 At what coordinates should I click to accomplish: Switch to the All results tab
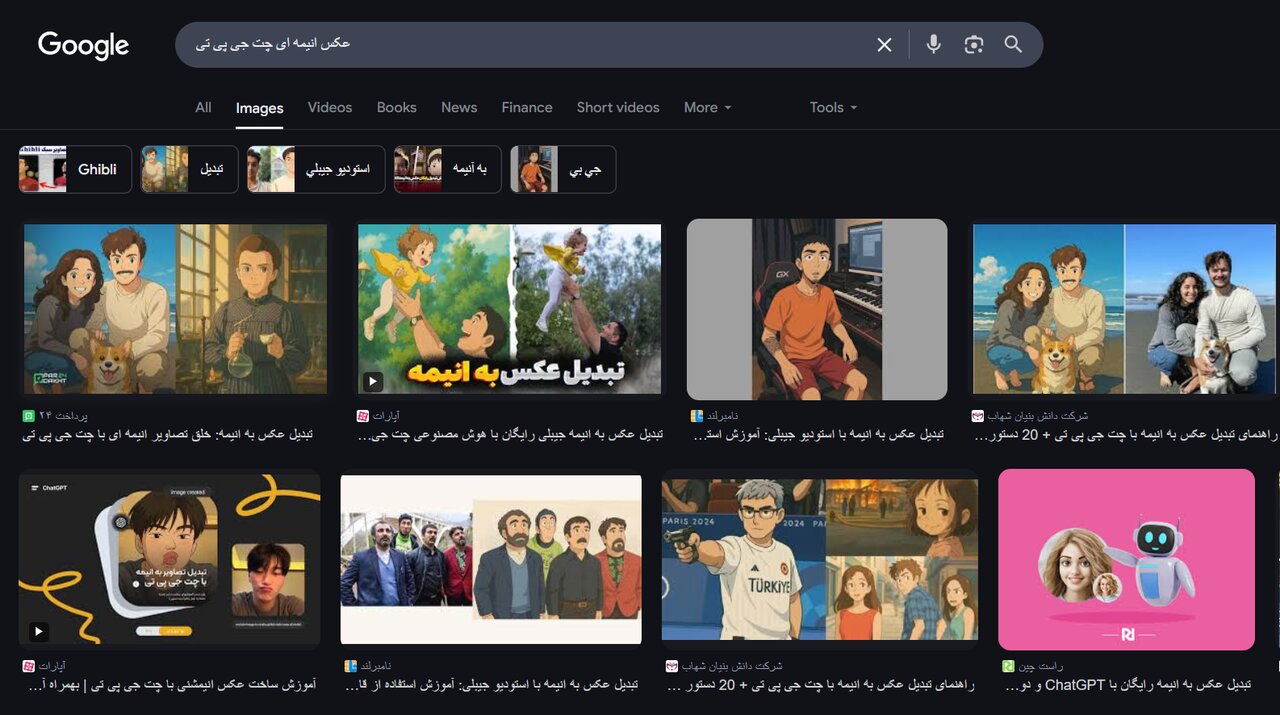point(203,107)
